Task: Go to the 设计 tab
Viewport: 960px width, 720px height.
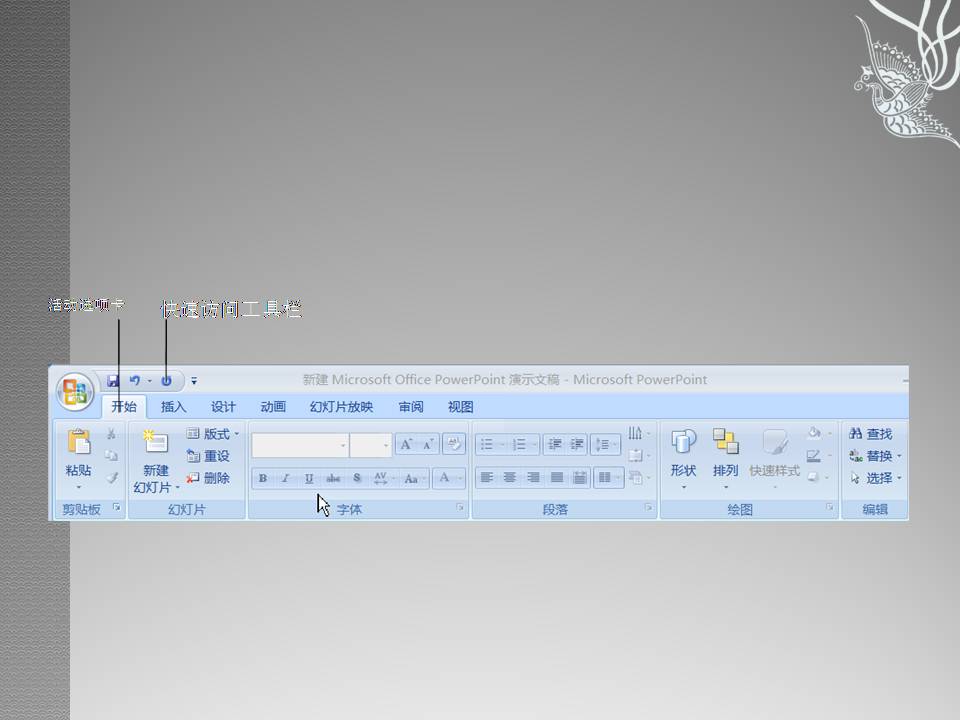Action: click(x=223, y=407)
